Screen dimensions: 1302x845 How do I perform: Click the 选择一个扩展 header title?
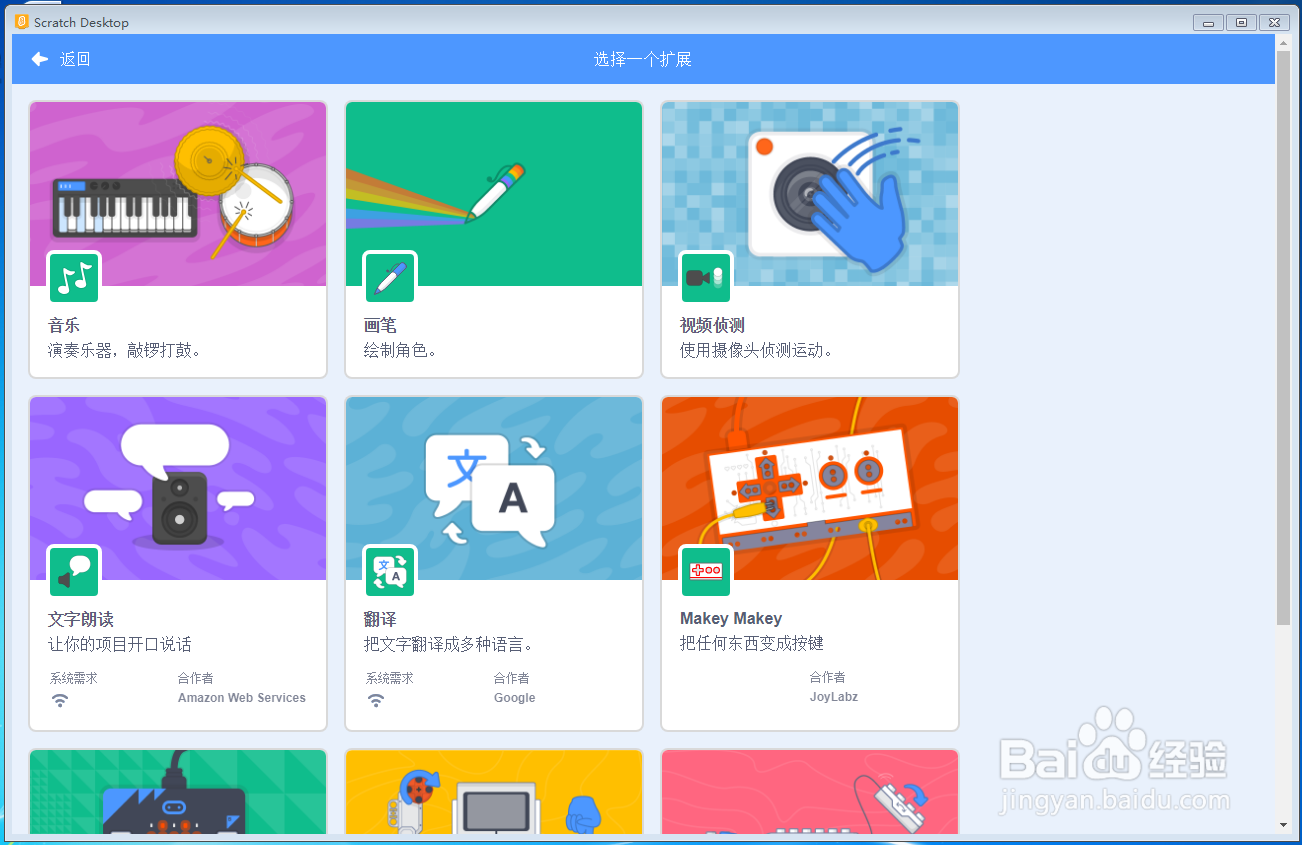[x=643, y=59]
